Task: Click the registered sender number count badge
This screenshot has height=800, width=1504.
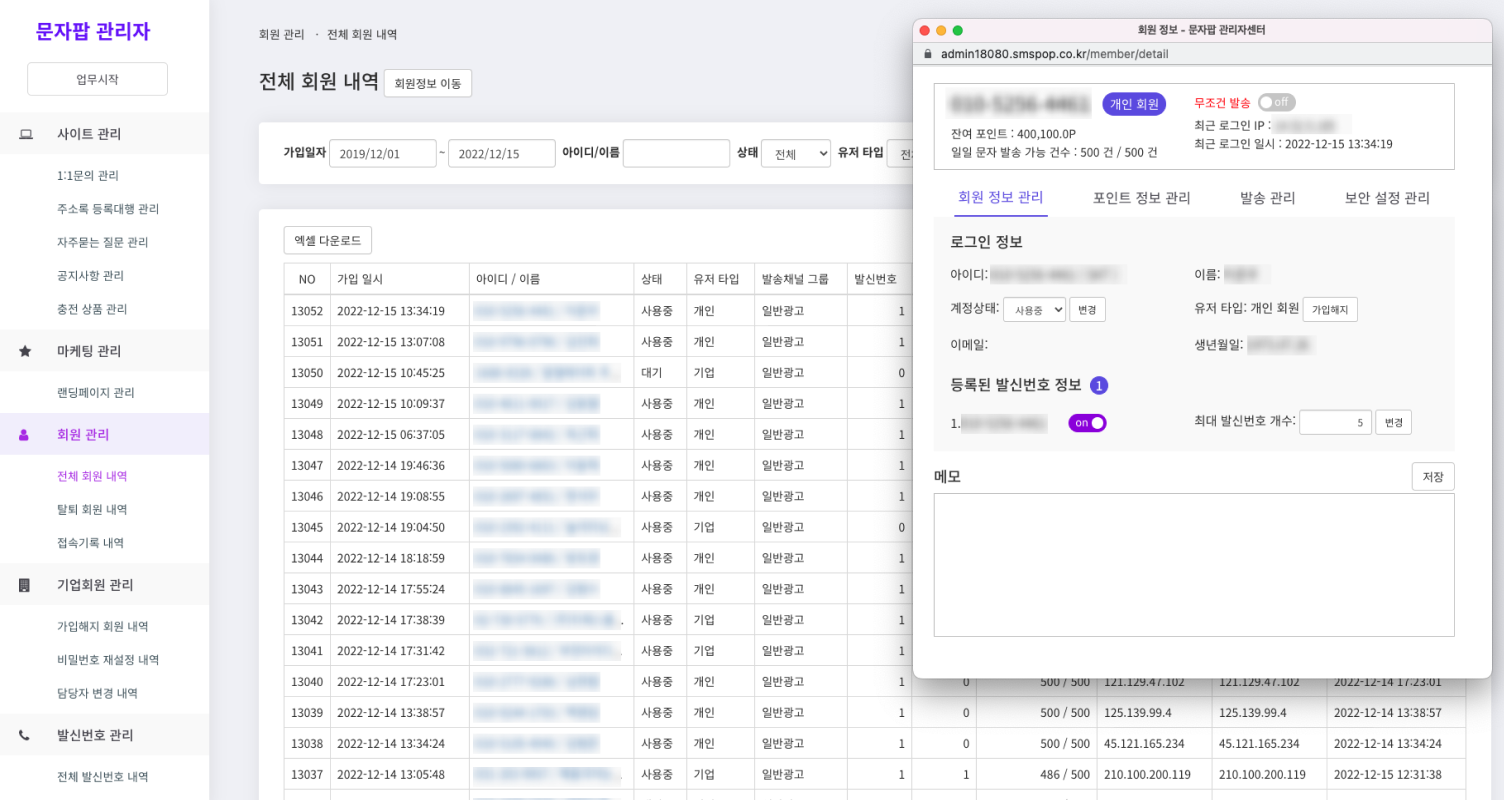Action: click(x=1099, y=385)
